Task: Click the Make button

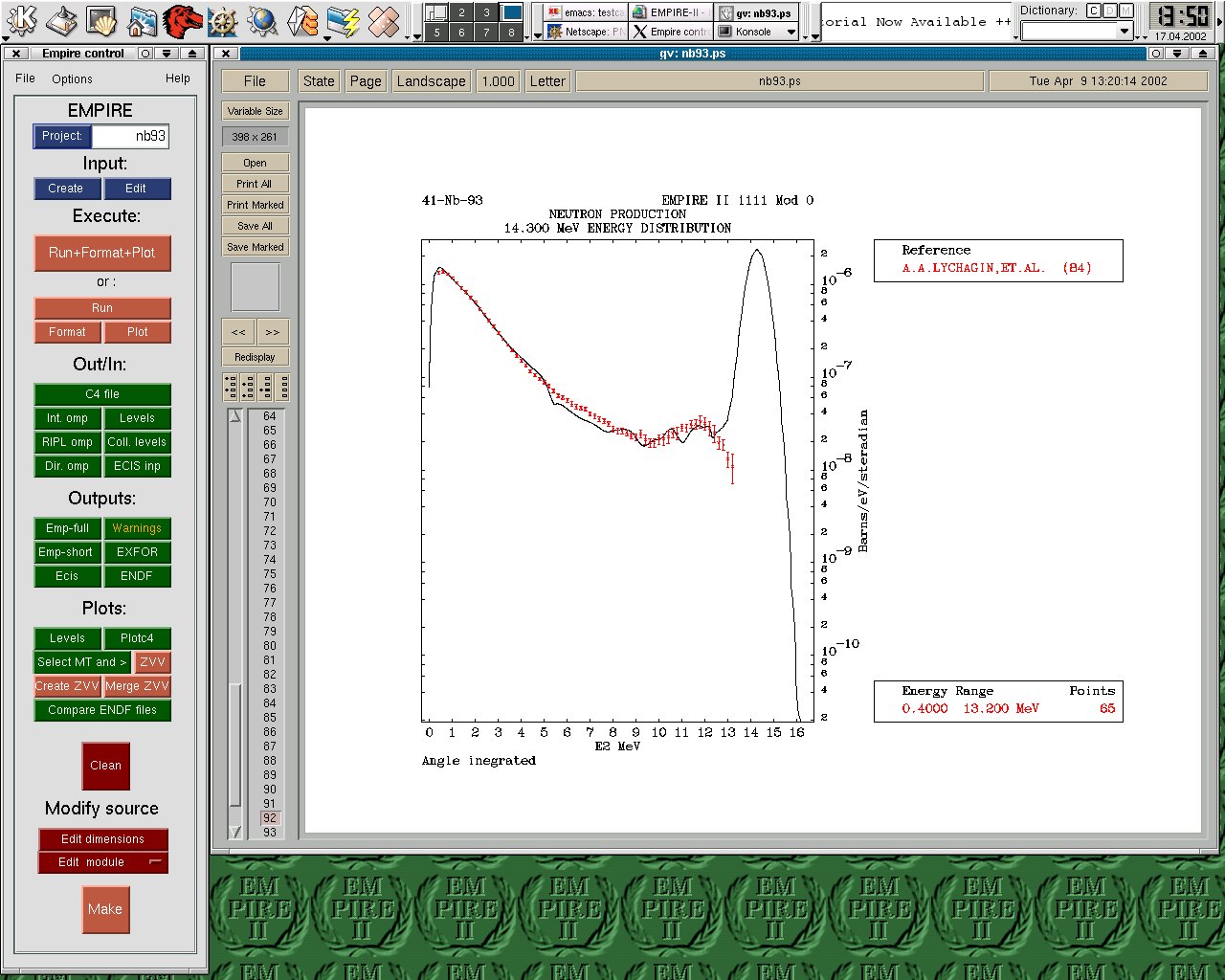Action: pyautogui.click(x=105, y=909)
